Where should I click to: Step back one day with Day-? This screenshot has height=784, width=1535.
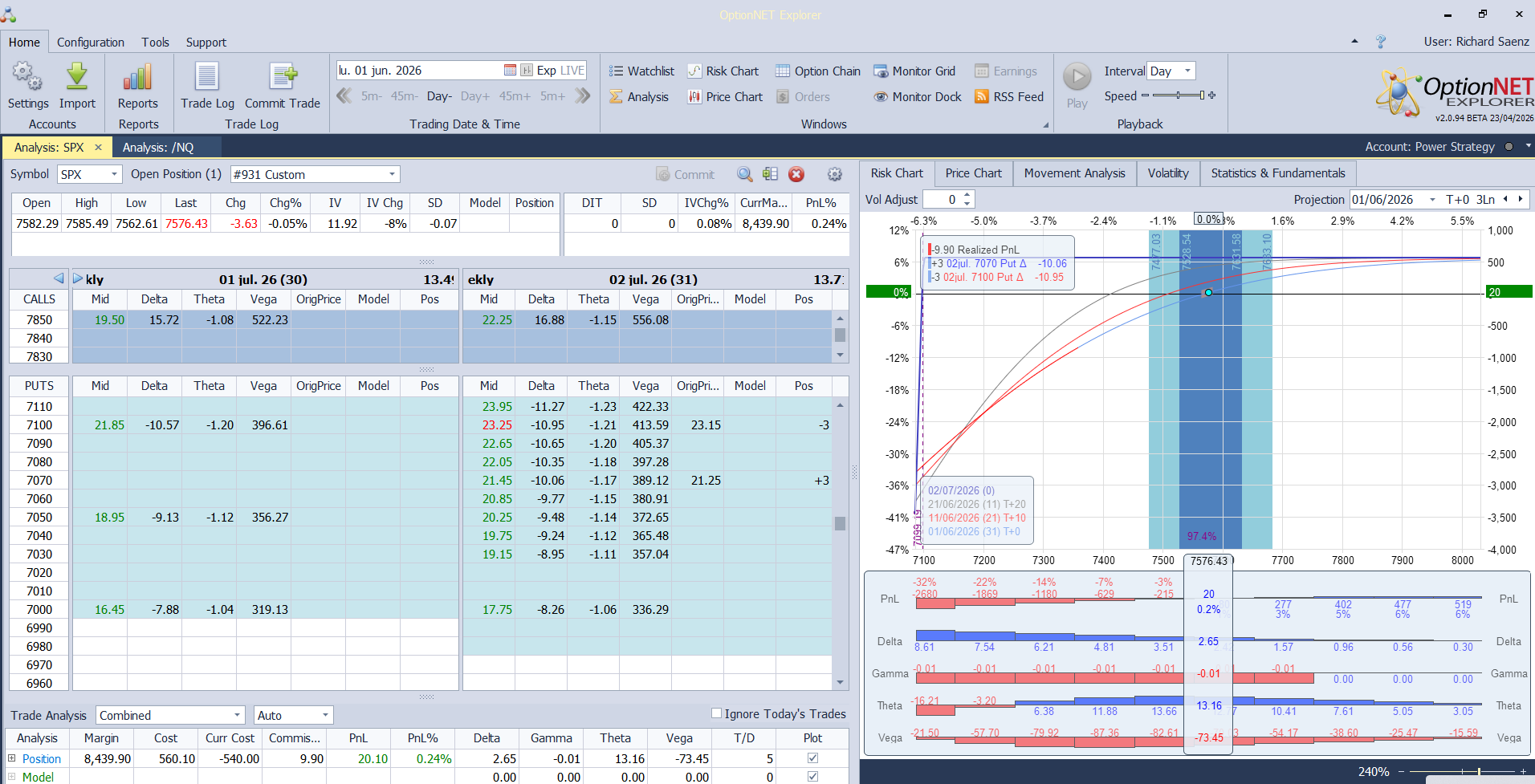point(439,96)
